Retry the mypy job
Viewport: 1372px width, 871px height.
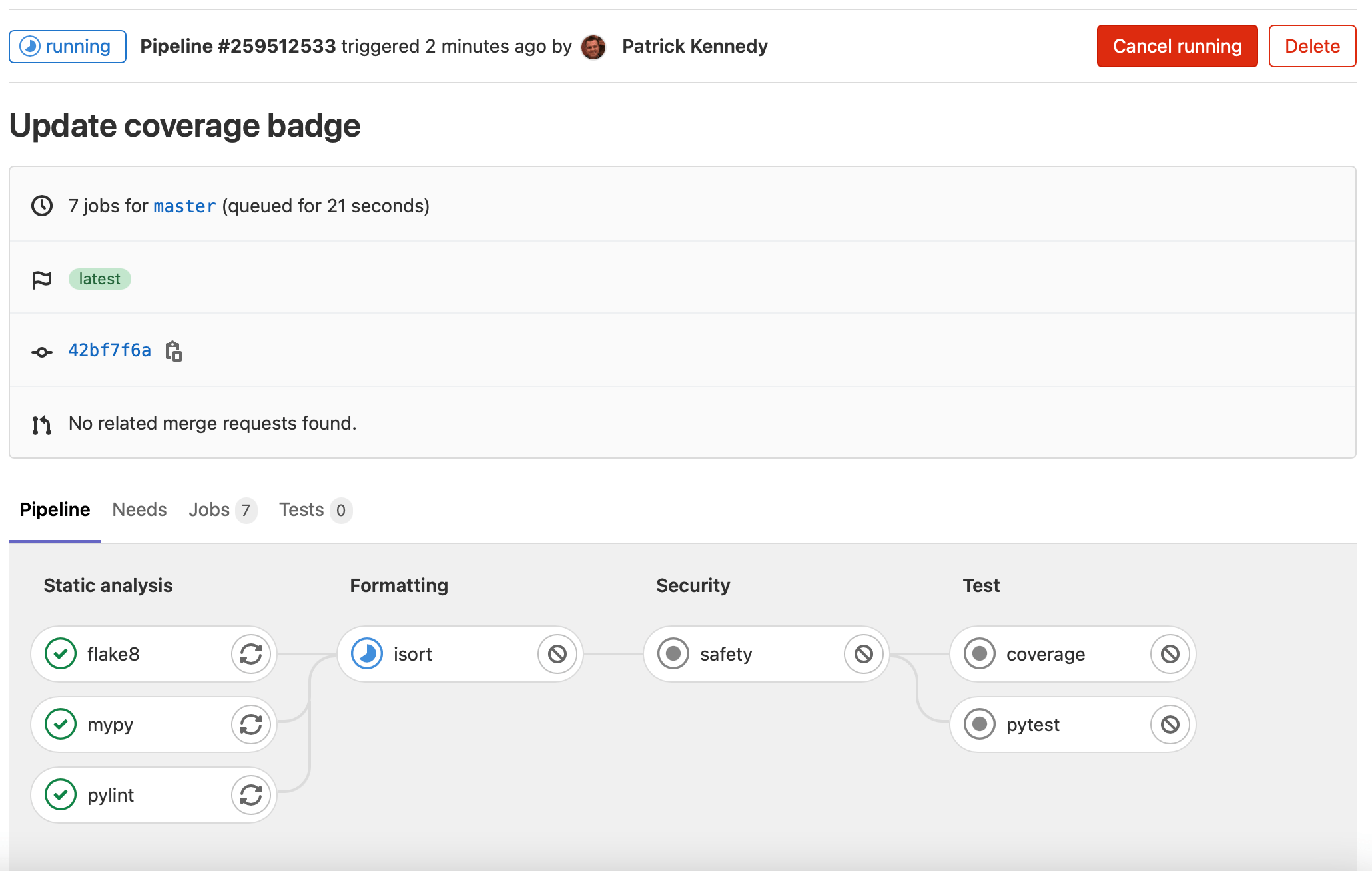point(250,725)
